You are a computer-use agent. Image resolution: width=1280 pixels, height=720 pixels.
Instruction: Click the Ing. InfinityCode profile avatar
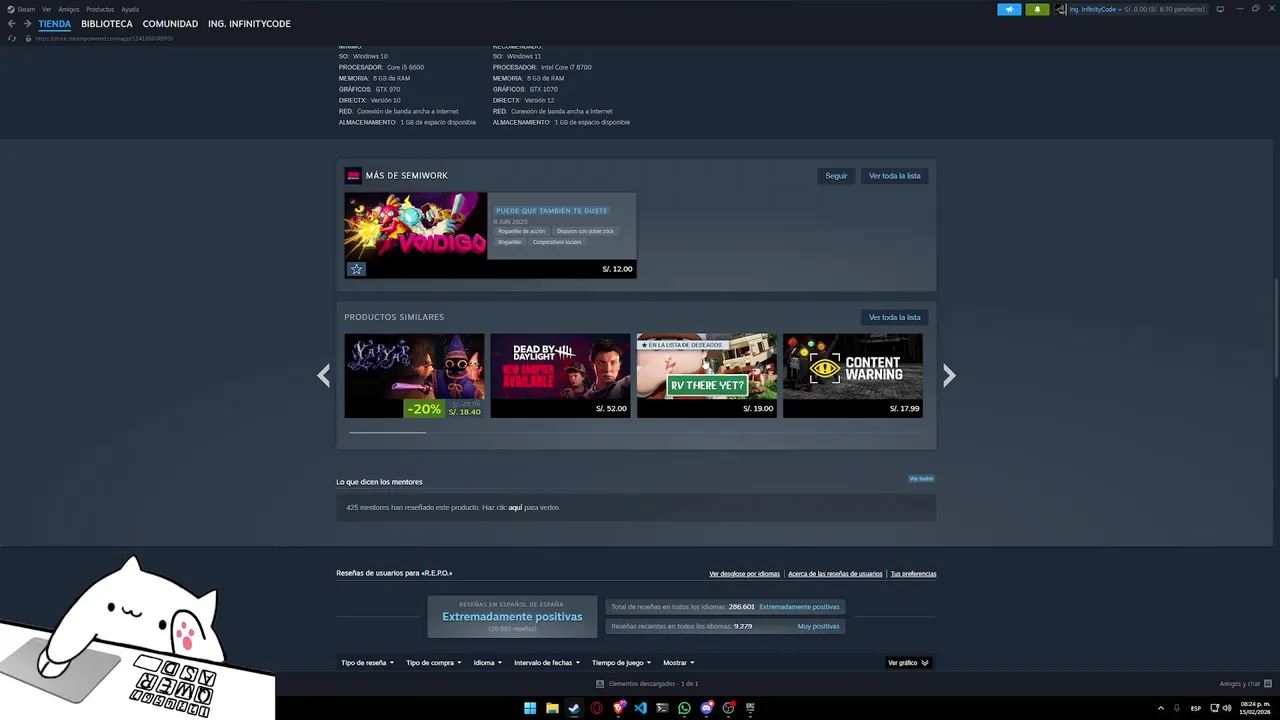[1060, 9]
